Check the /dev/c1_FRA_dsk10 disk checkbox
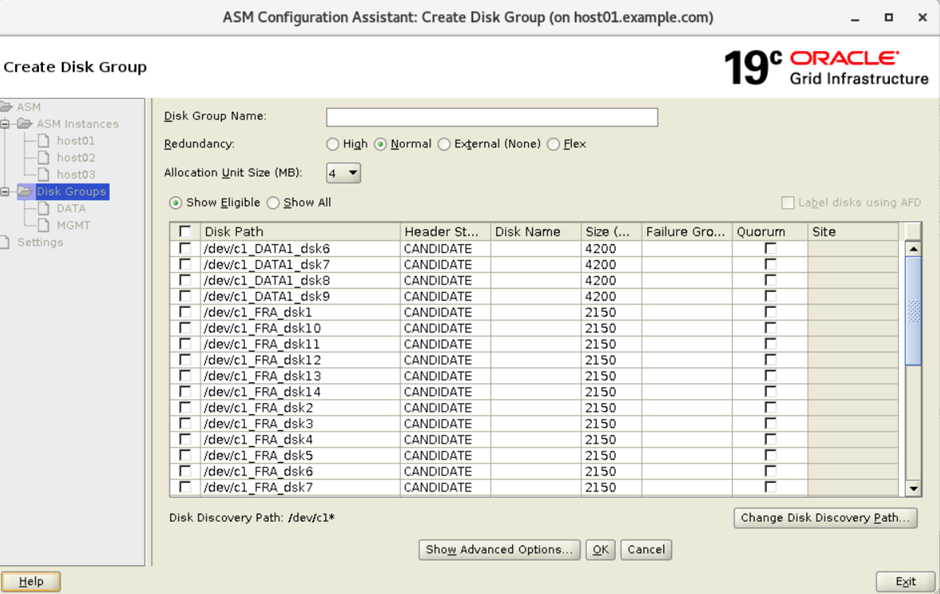Viewport: 940px width, 594px height. coord(185,328)
